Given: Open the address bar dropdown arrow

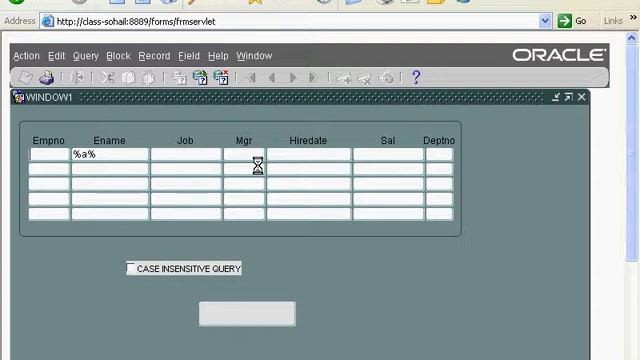Looking at the screenshot, I should [x=545, y=21].
